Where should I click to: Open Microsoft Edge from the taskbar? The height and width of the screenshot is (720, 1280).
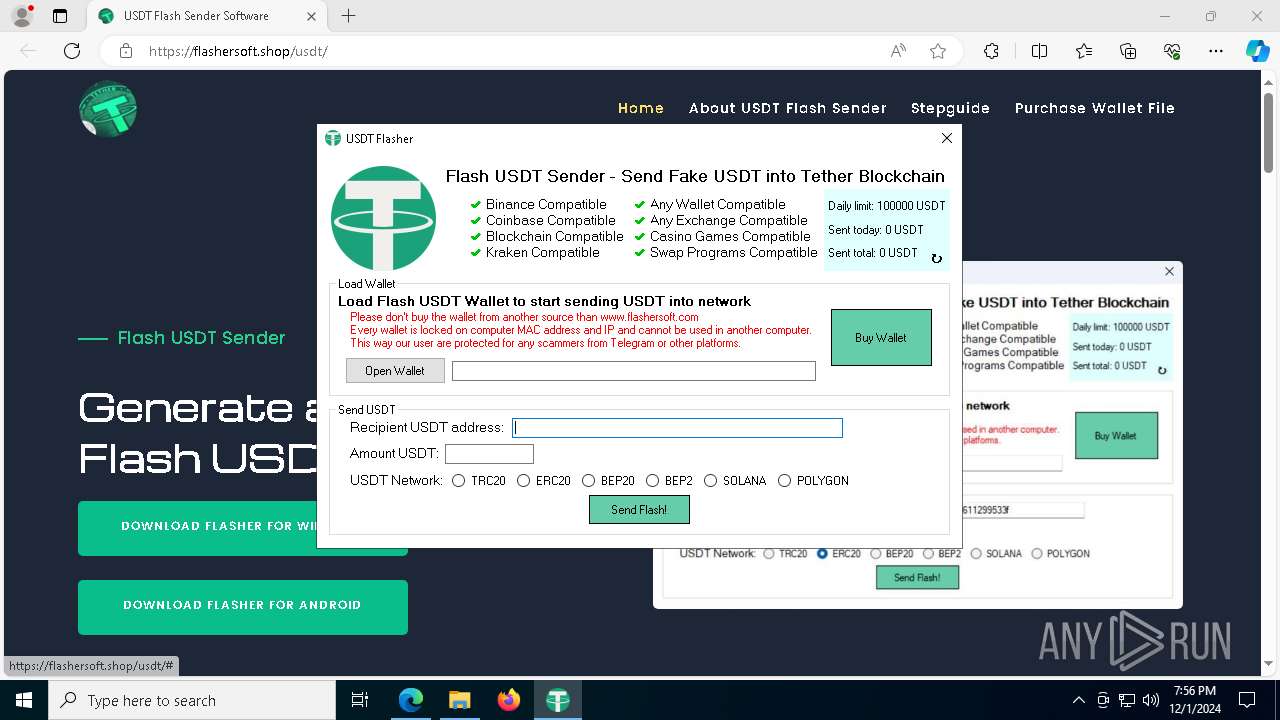(411, 700)
